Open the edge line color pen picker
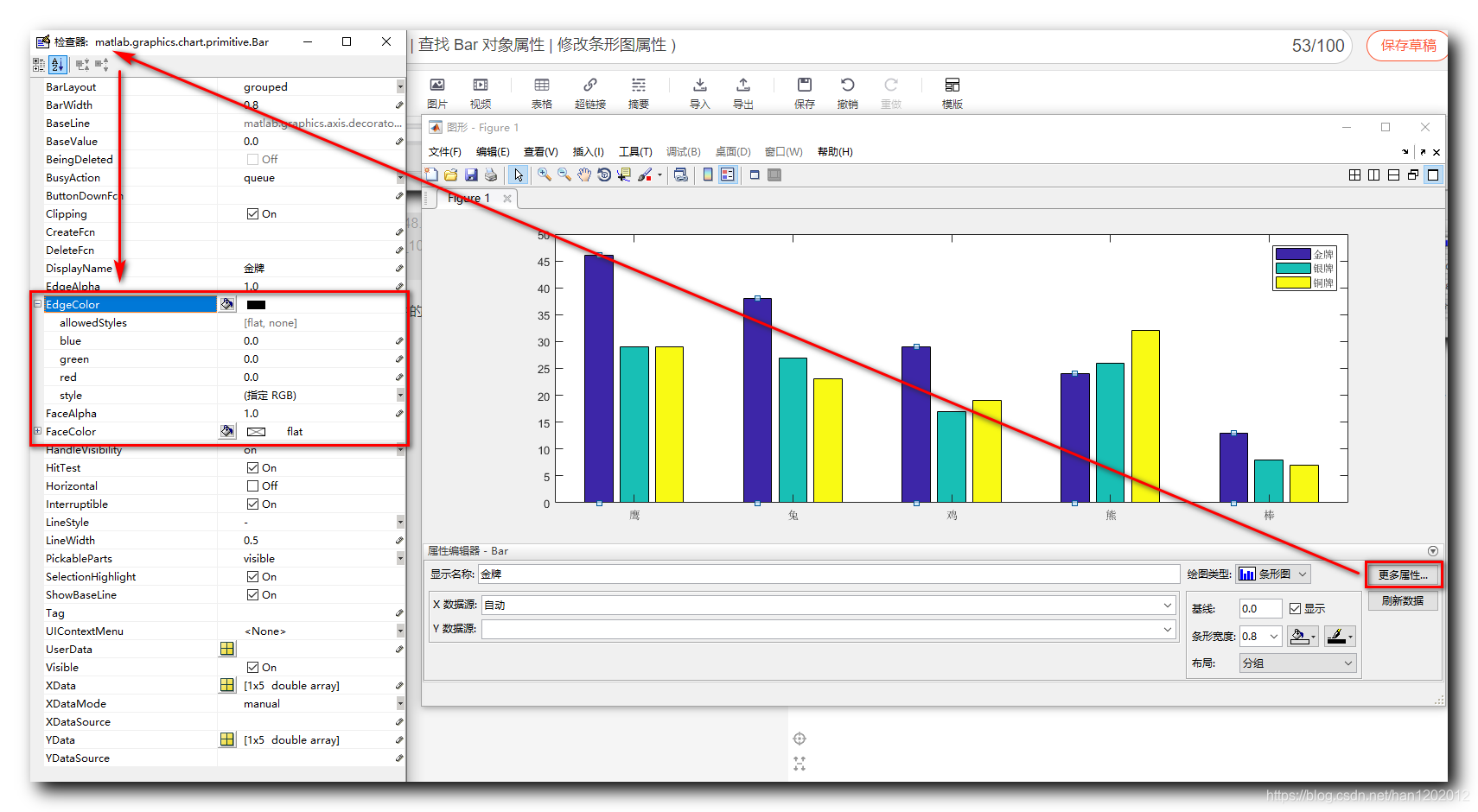 coord(1340,637)
